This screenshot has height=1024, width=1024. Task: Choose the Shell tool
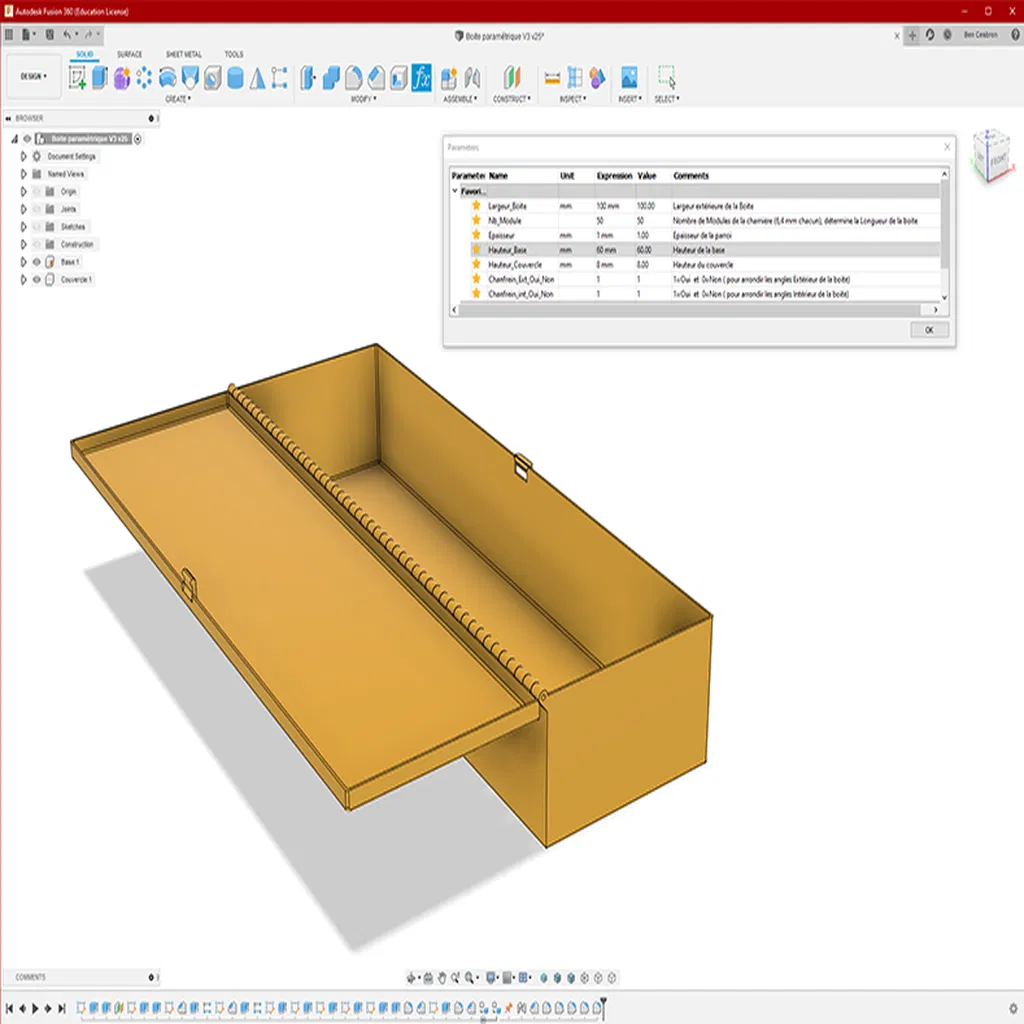click(x=398, y=78)
